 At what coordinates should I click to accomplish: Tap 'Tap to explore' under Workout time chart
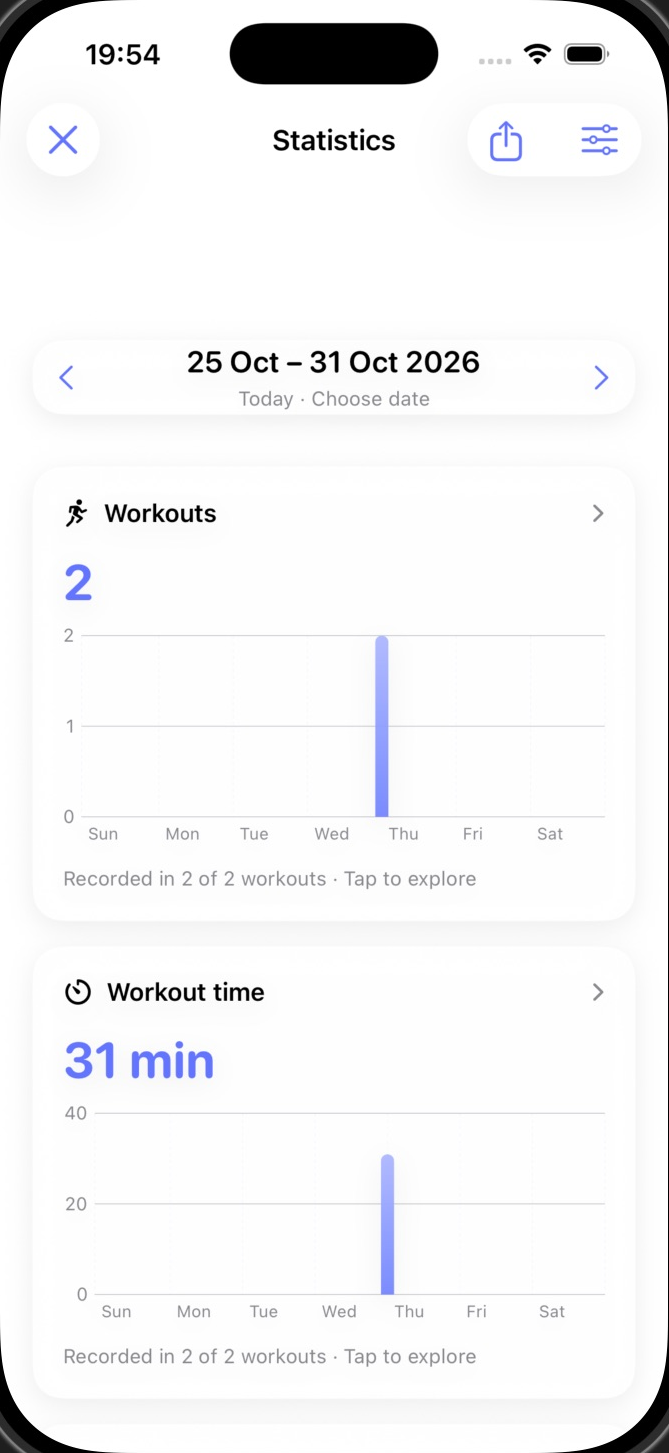click(410, 1357)
